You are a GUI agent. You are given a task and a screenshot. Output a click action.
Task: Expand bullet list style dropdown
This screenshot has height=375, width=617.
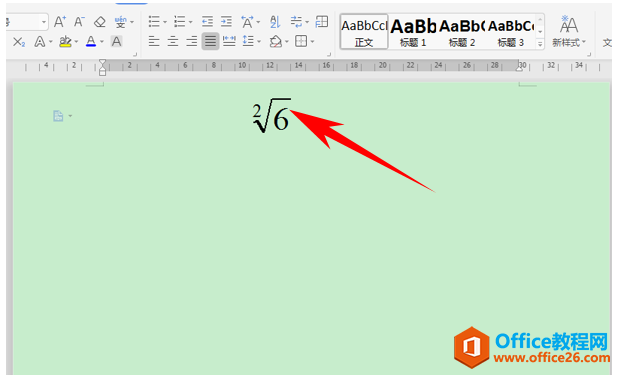click(x=165, y=22)
